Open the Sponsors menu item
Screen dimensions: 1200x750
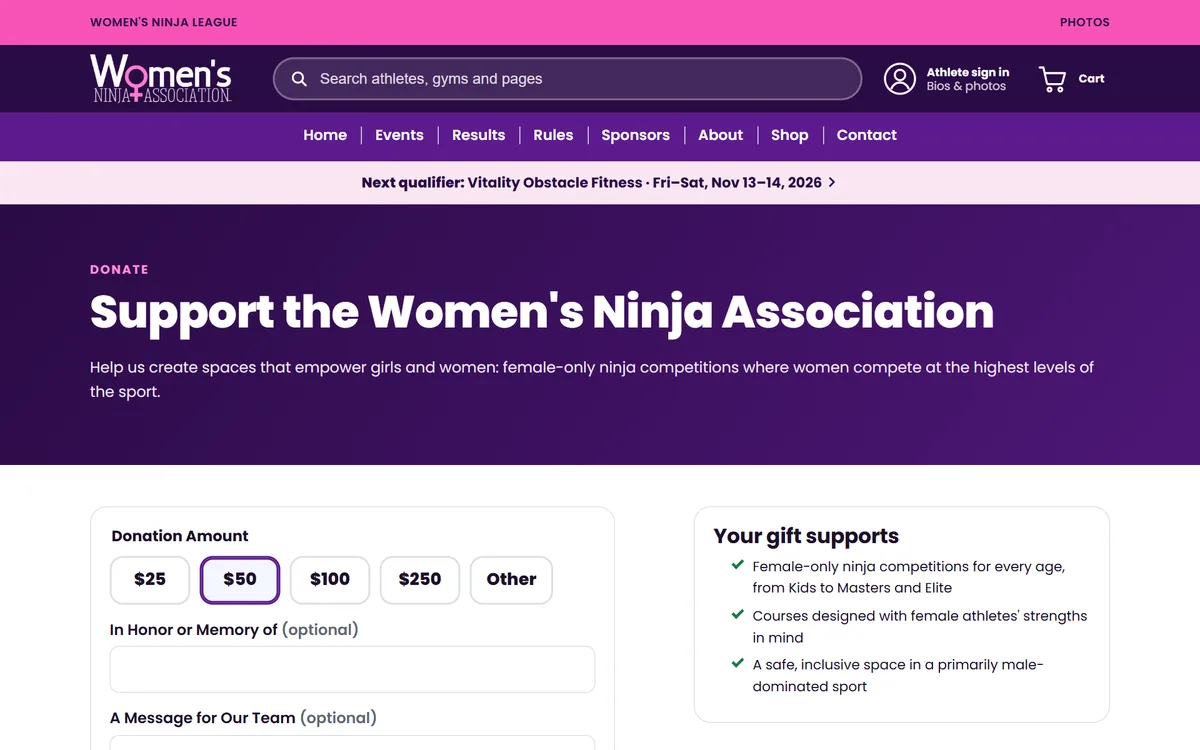click(x=635, y=135)
